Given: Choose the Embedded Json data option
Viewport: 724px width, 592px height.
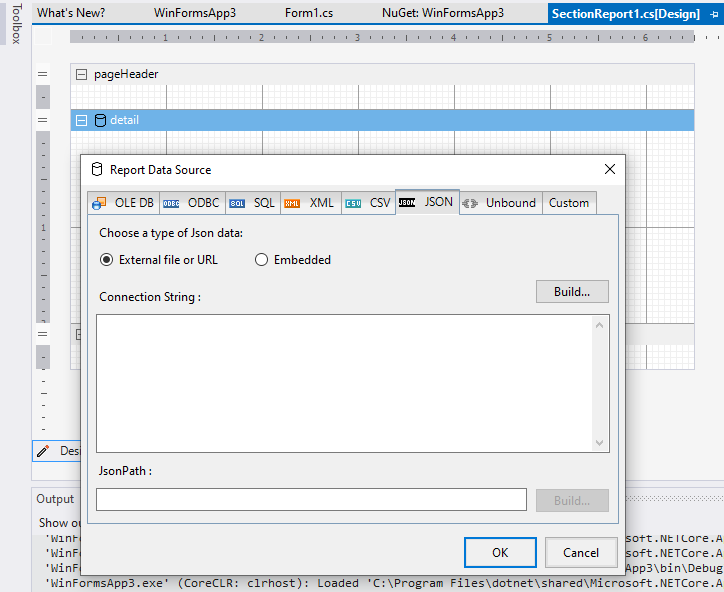Looking at the screenshot, I should [262, 260].
